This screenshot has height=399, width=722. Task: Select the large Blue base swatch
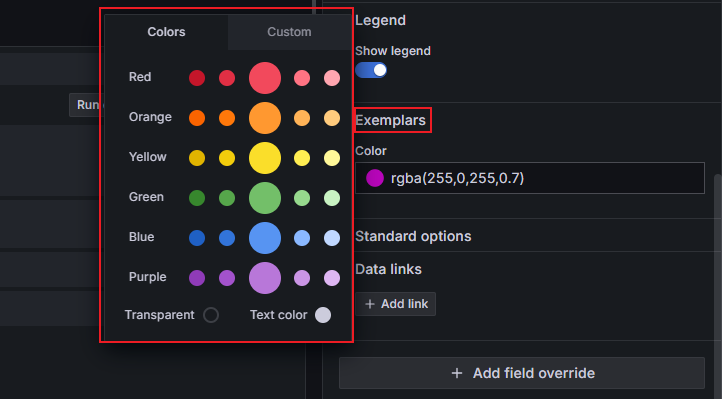pyautogui.click(x=265, y=238)
